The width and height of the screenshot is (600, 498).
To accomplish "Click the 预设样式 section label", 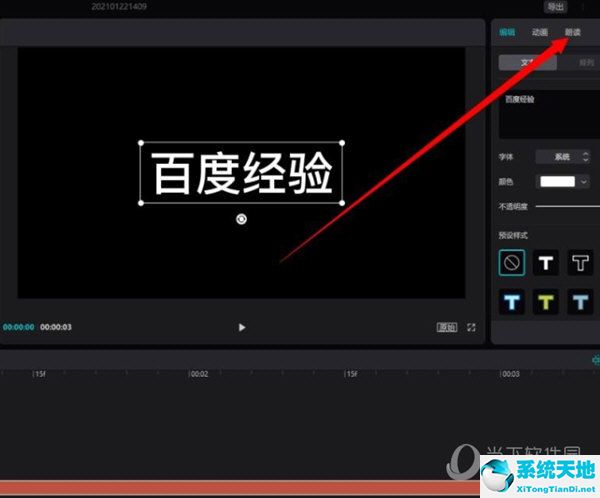I will coord(513,235).
